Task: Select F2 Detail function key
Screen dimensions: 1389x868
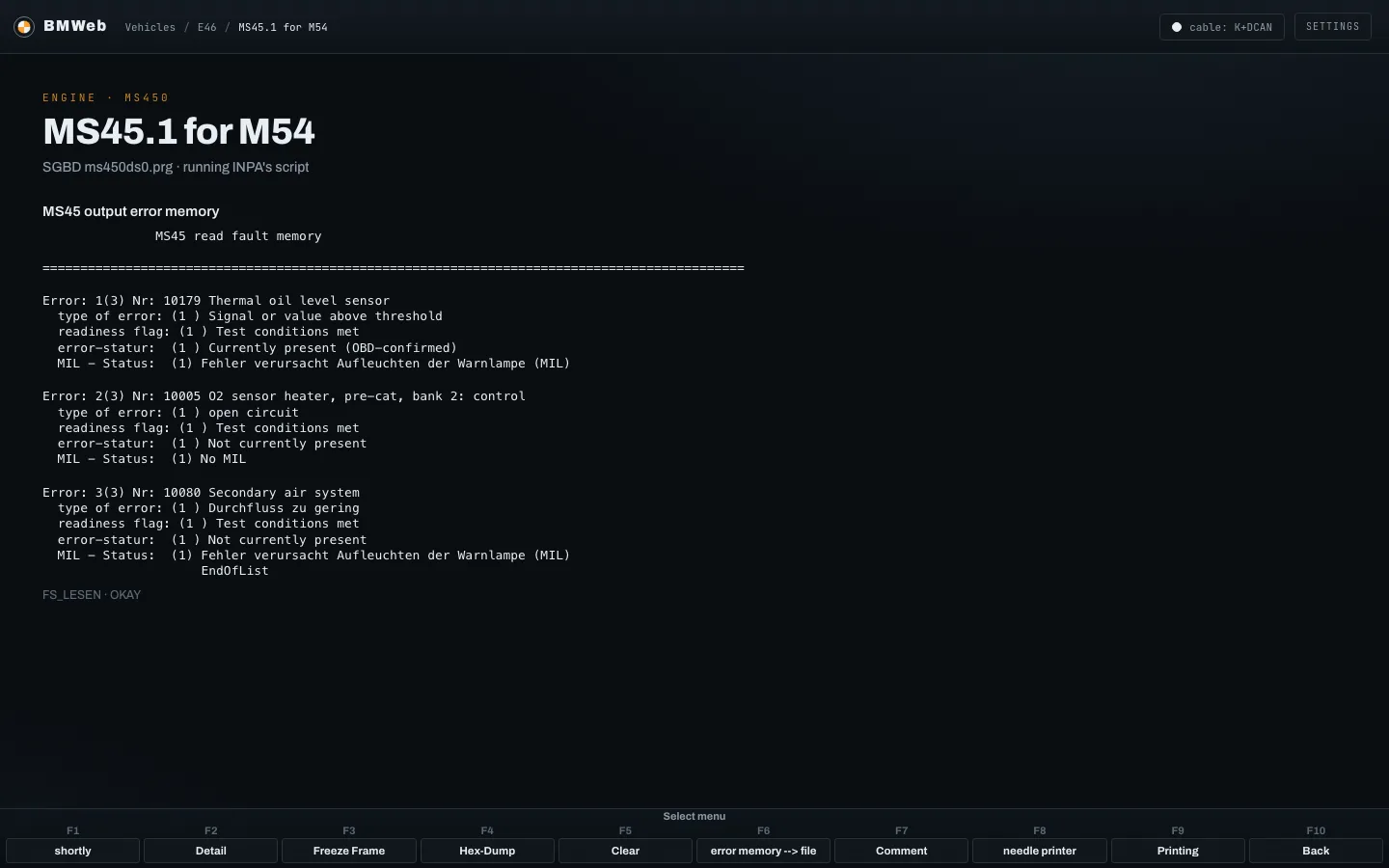Action: pos(211,851)
